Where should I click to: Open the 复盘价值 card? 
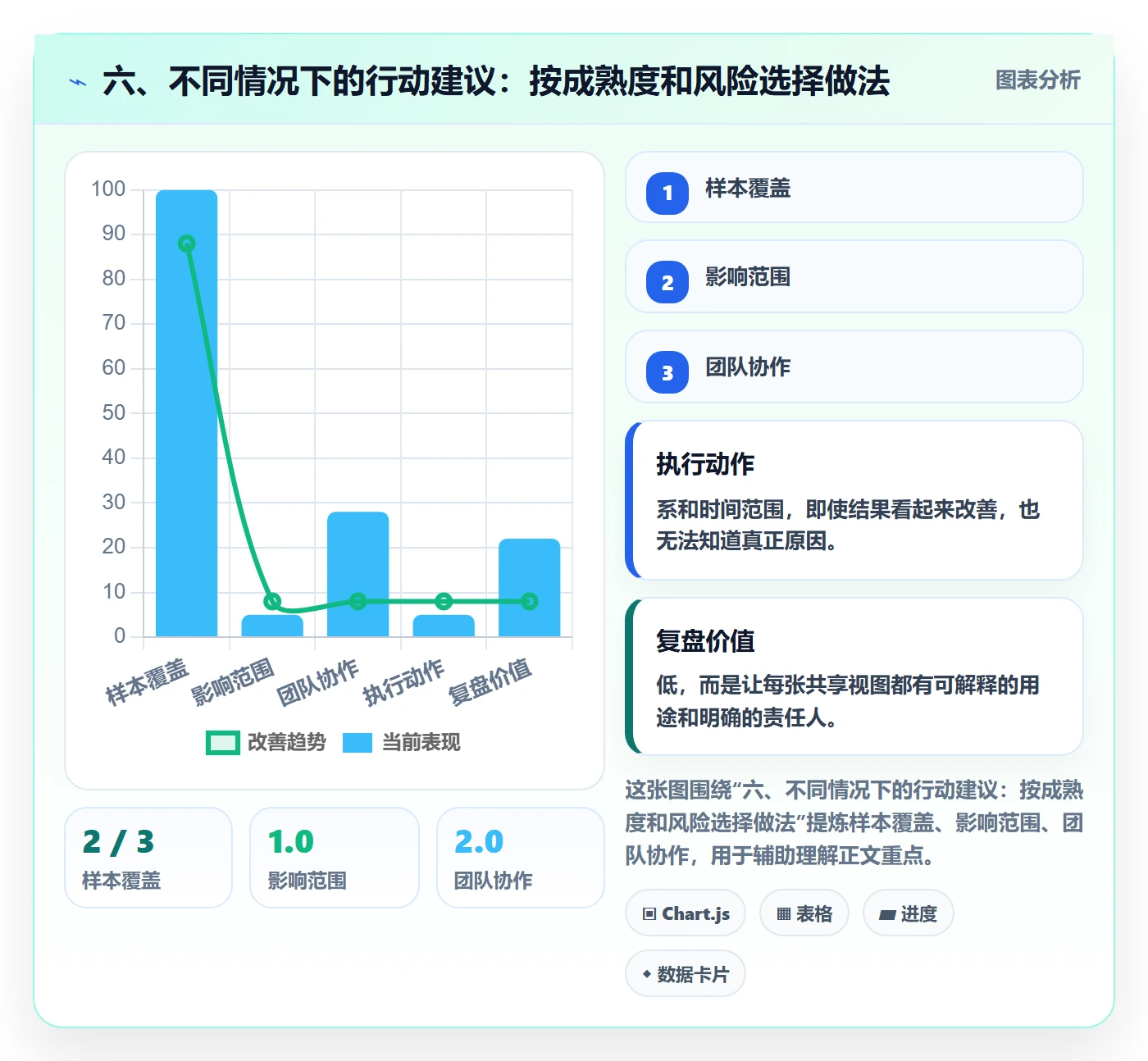coord(854,676)
